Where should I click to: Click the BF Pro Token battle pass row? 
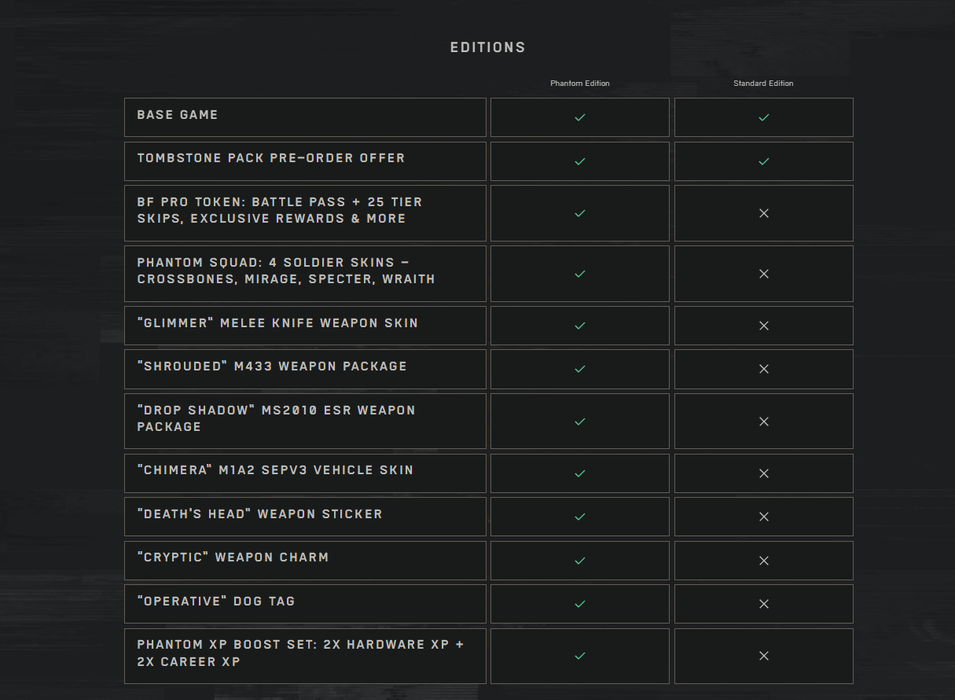click(x=305, y=213)
